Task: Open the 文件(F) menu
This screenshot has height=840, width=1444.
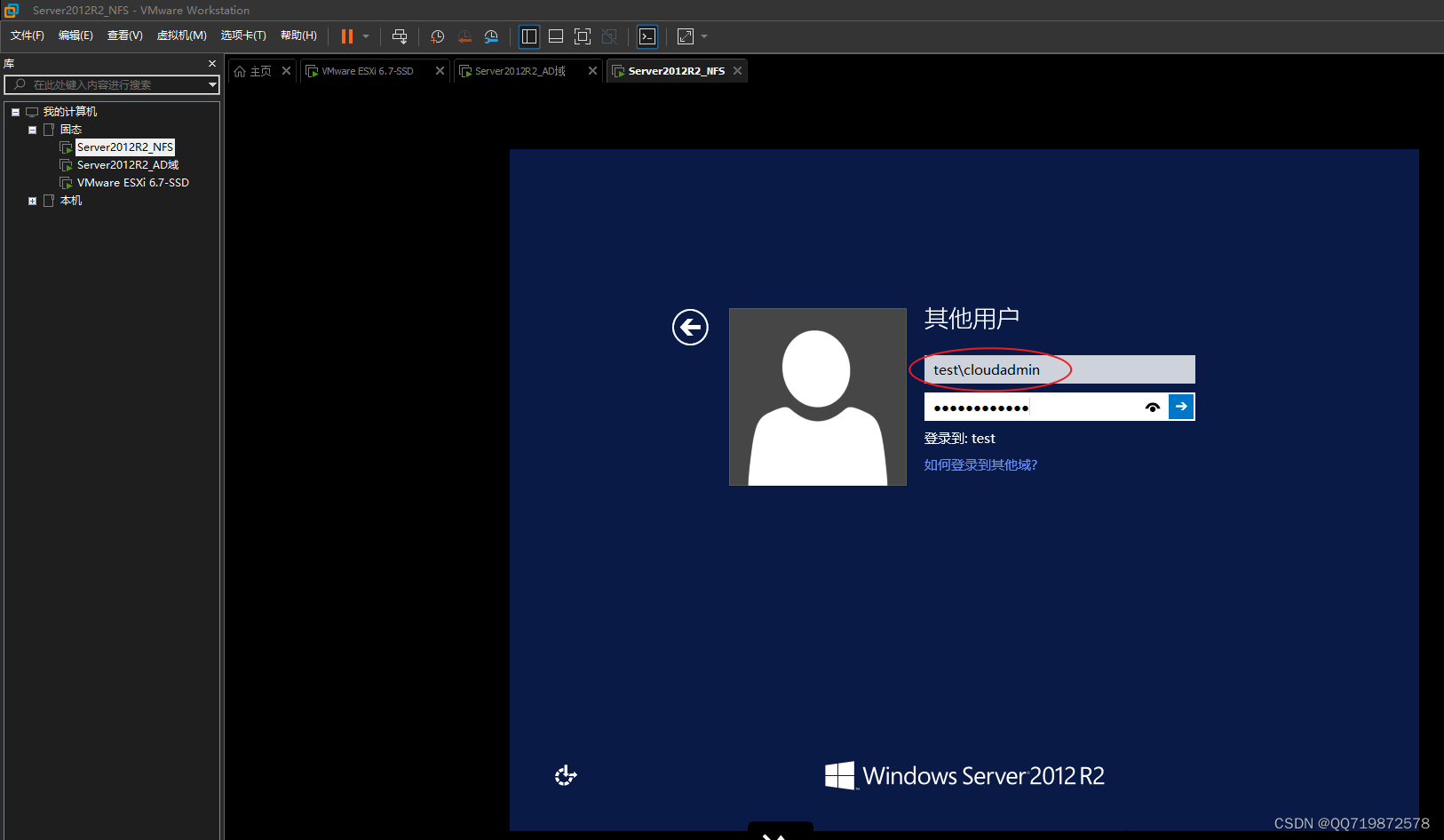Action: click(28, 36)
